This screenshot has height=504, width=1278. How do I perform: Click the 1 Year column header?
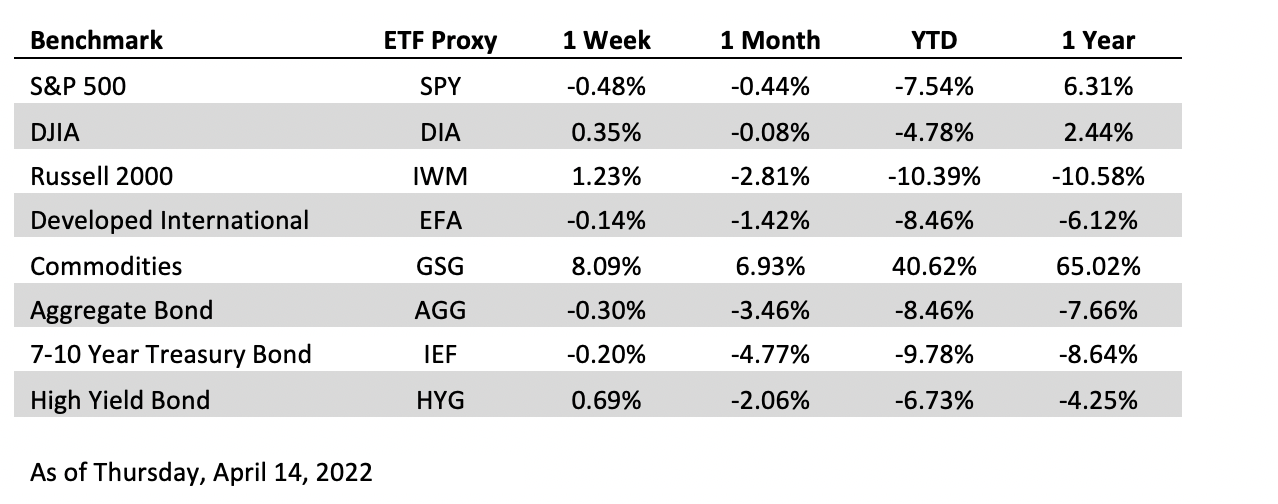coord(1098,41)
